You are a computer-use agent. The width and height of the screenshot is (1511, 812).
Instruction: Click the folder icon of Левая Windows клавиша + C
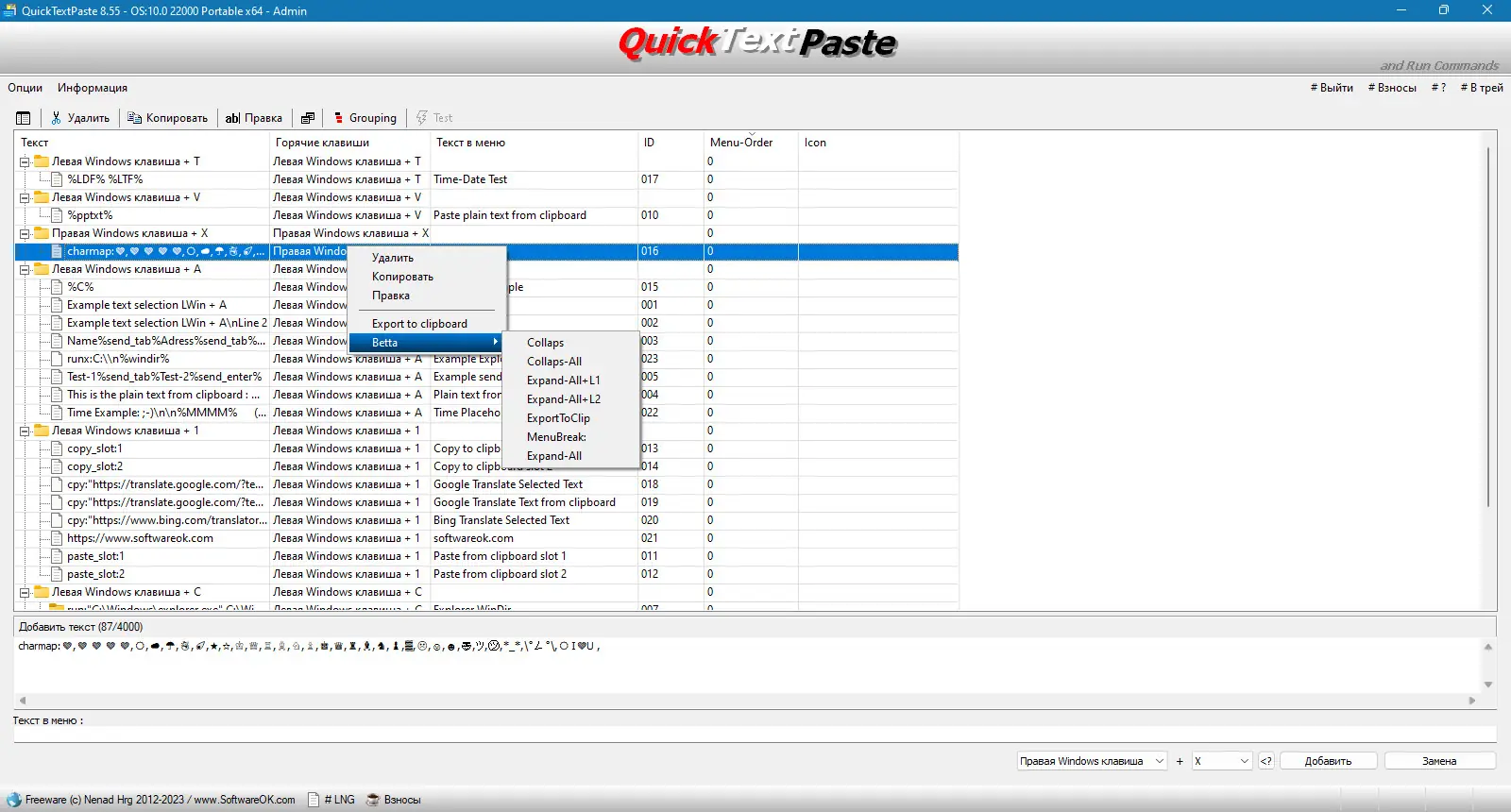click(x=42, y=592)
